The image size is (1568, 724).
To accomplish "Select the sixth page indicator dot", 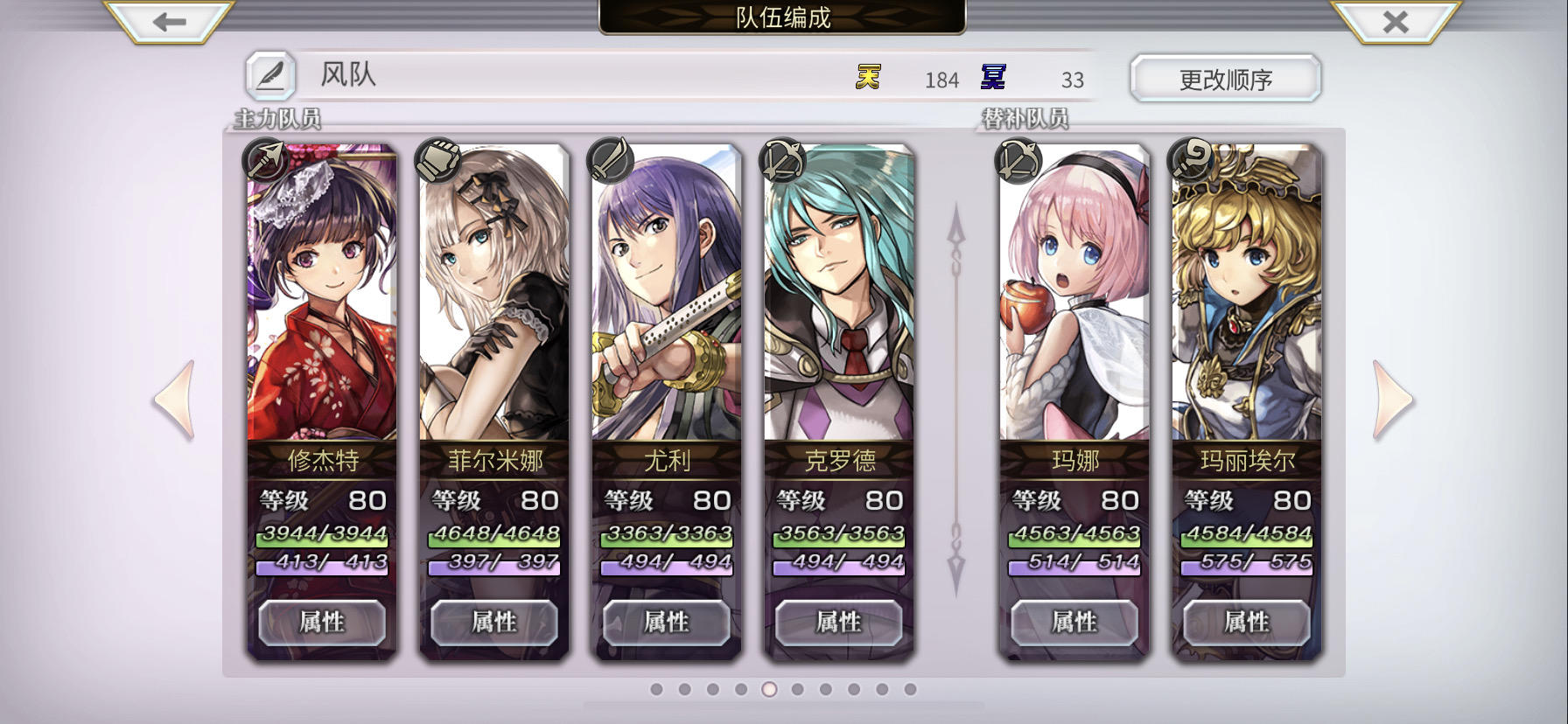I will [797, 689].
